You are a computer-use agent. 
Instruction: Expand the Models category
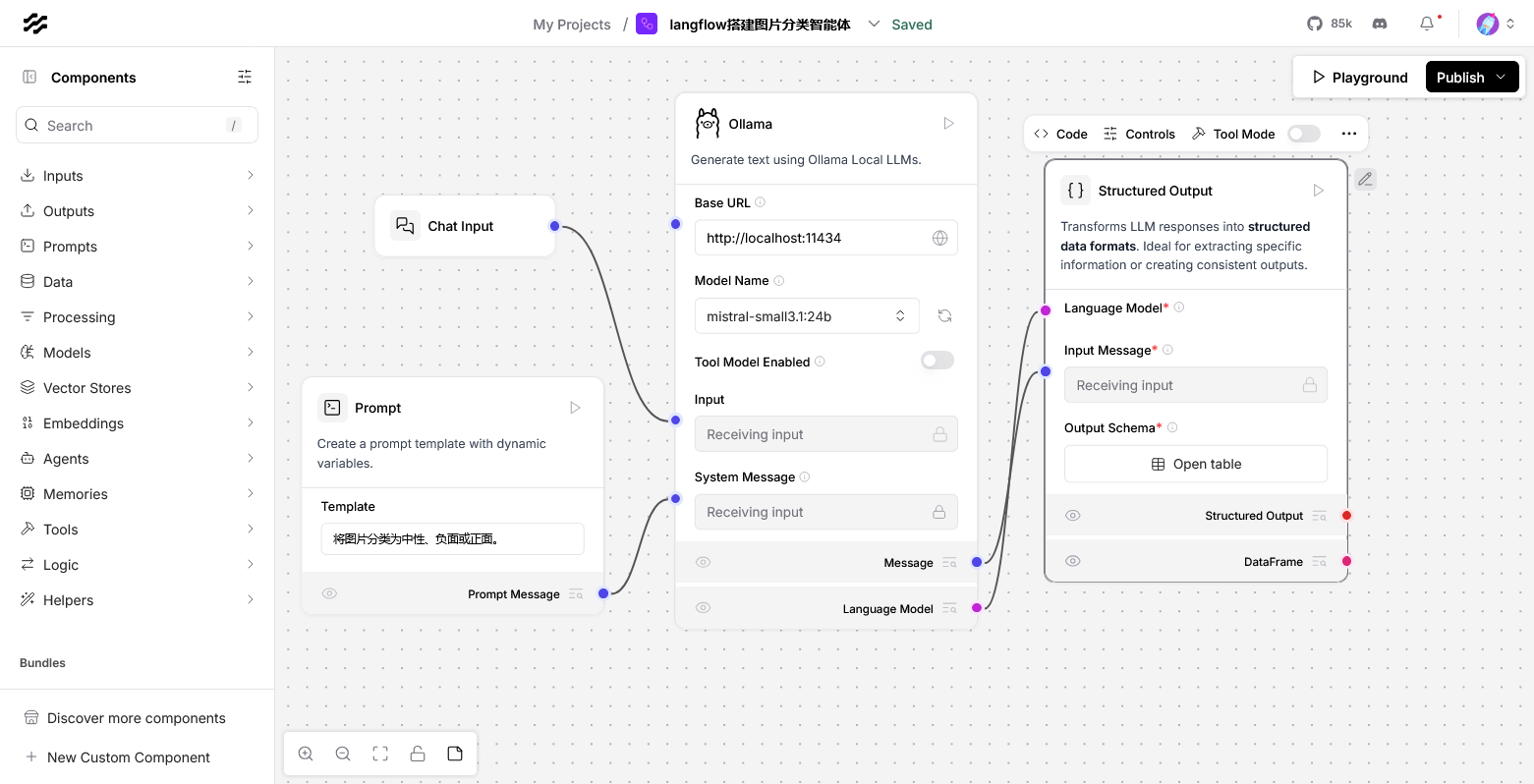[x=138, y=353]
